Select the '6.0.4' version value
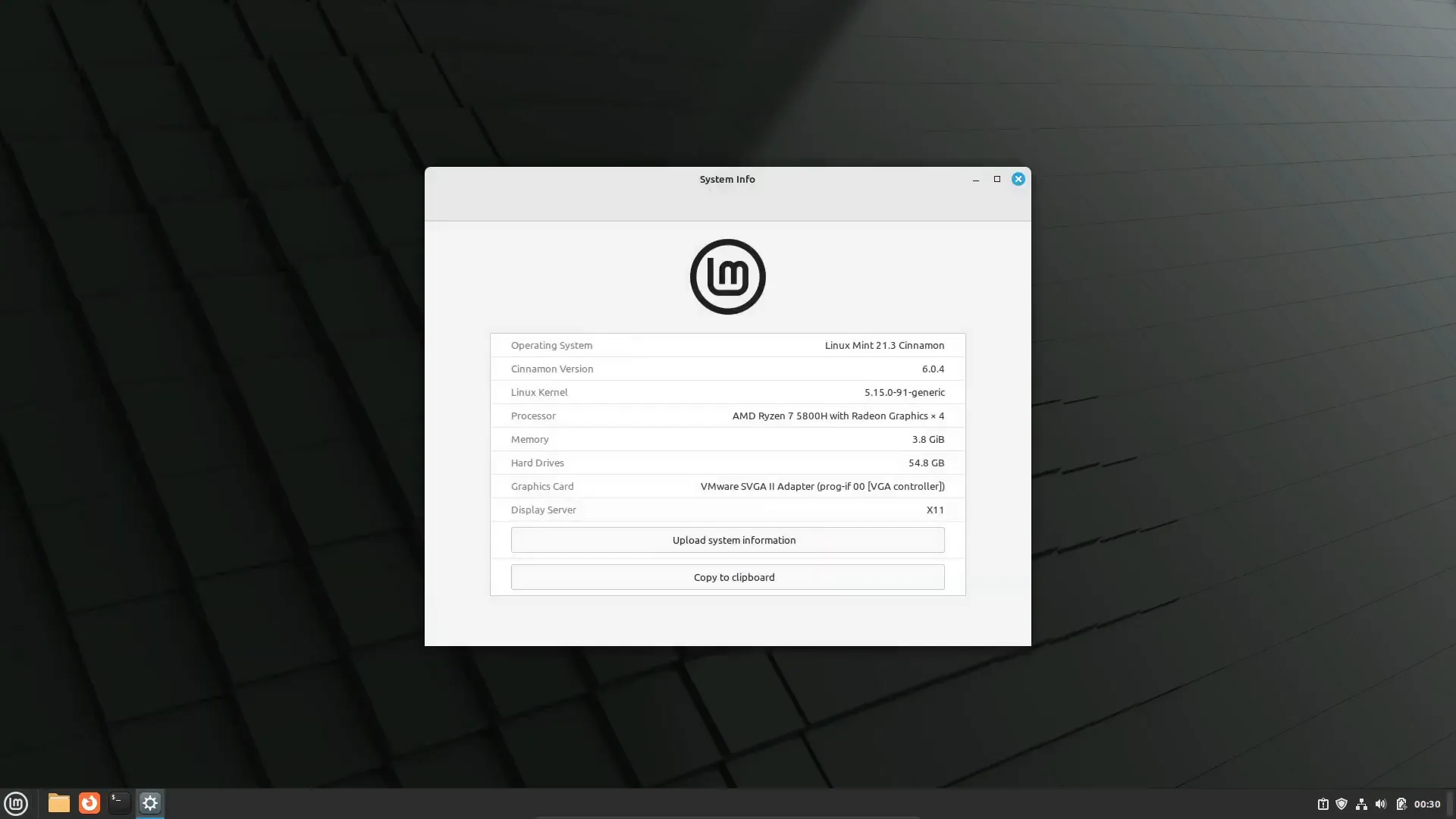Viewport: 1456px width, 819px height. (933, 369)
